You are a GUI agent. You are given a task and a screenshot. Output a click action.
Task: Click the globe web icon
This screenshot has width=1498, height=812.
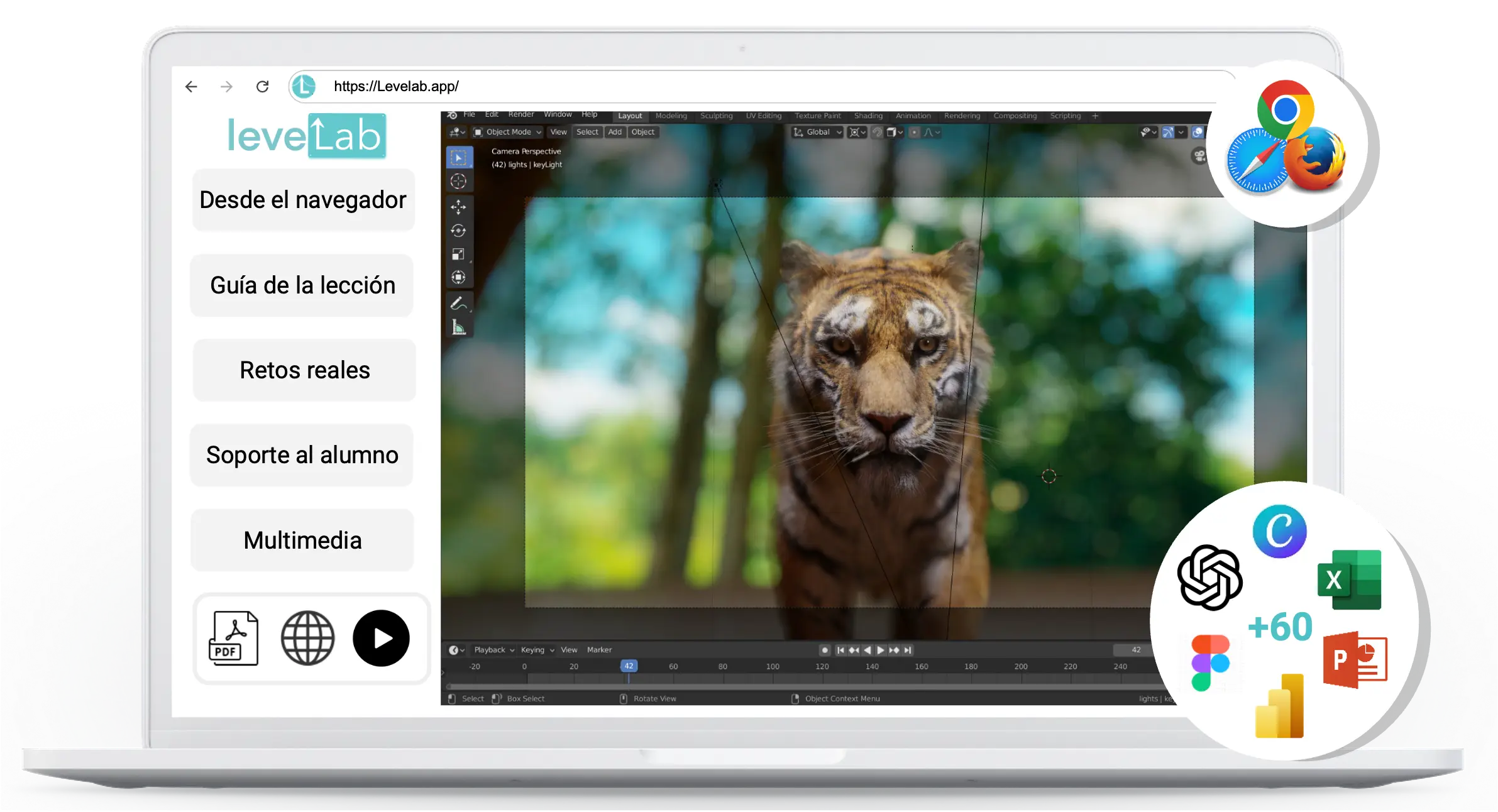pyautogui.click(x=307, y=638)
